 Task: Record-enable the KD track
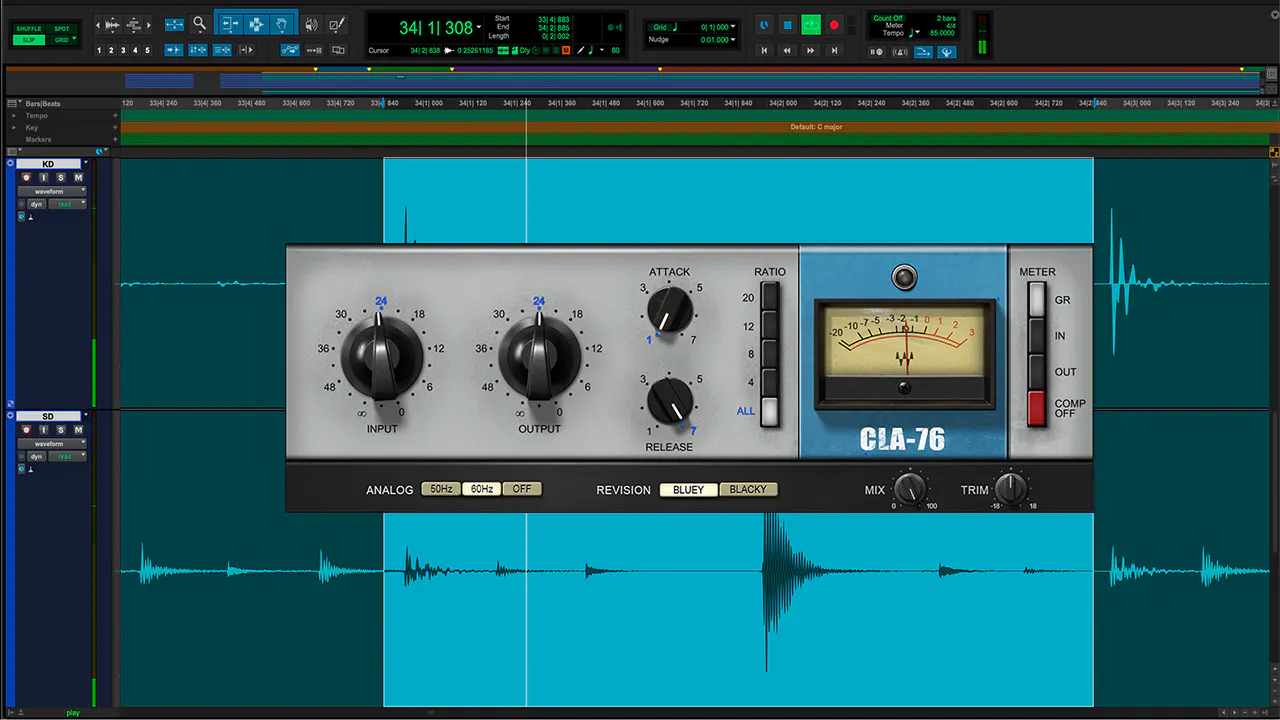coord(27,177)
